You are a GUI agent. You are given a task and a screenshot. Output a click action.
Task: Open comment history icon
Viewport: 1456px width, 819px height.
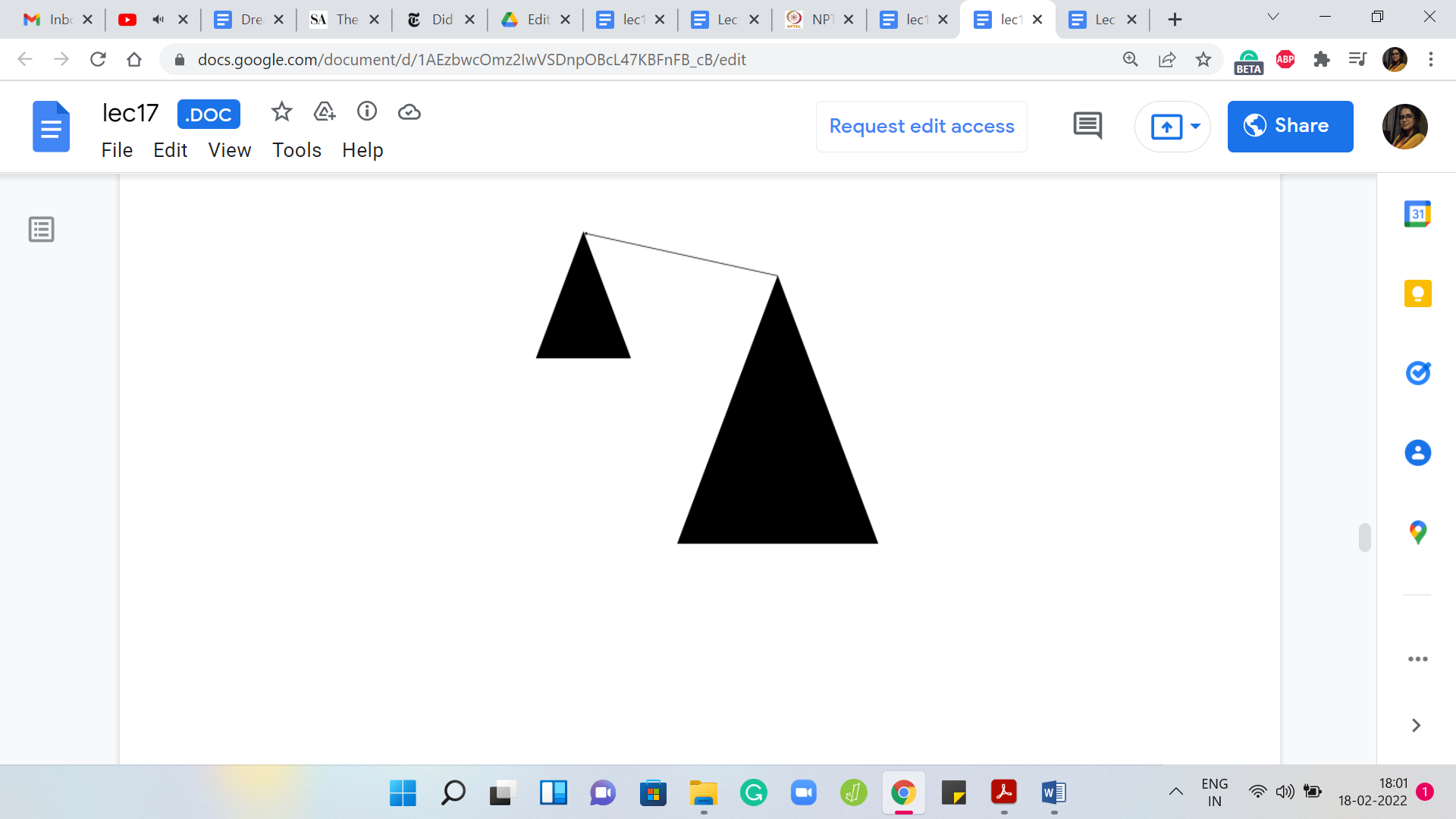1087,126
